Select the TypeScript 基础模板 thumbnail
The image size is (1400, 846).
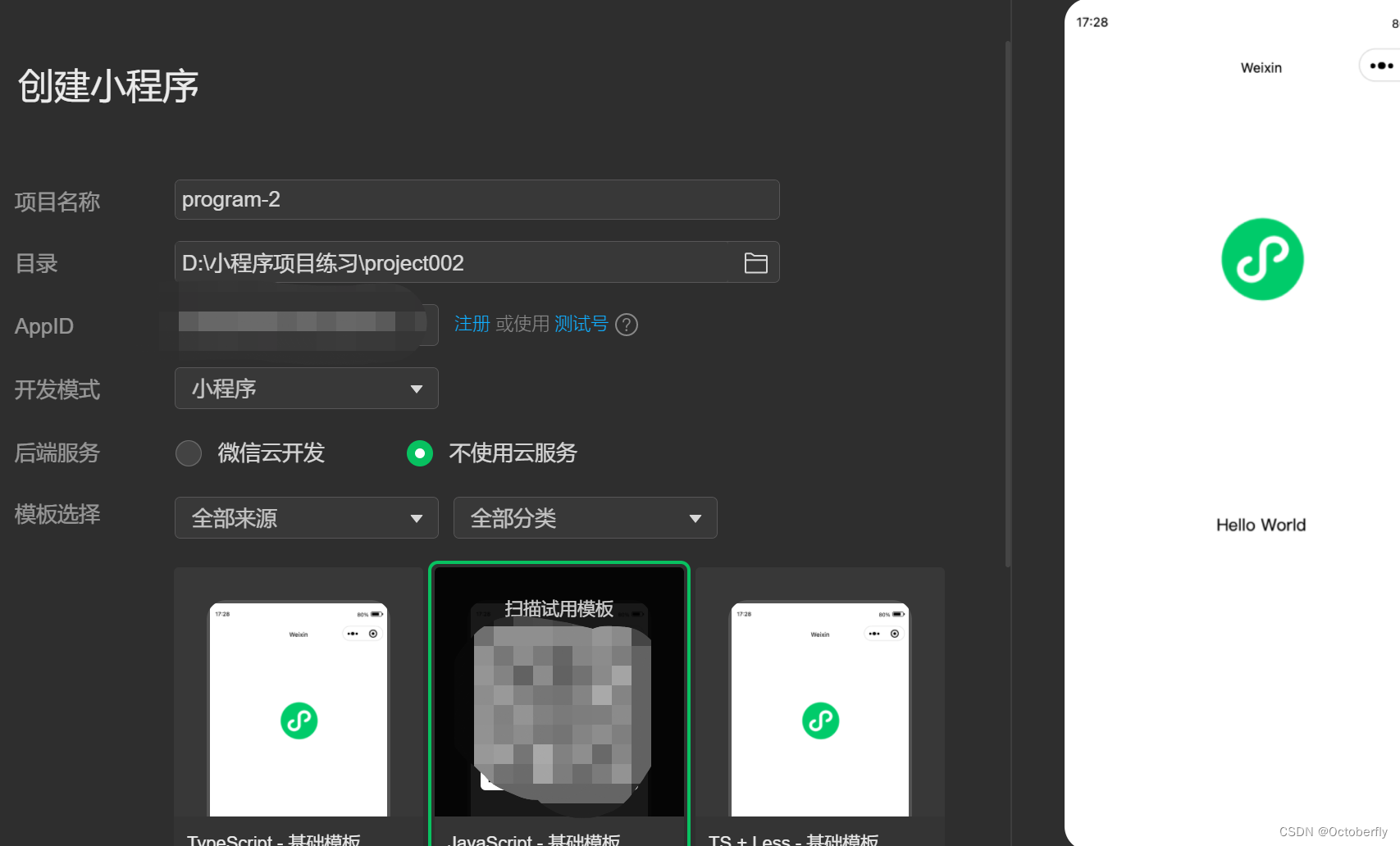[299, 707]
